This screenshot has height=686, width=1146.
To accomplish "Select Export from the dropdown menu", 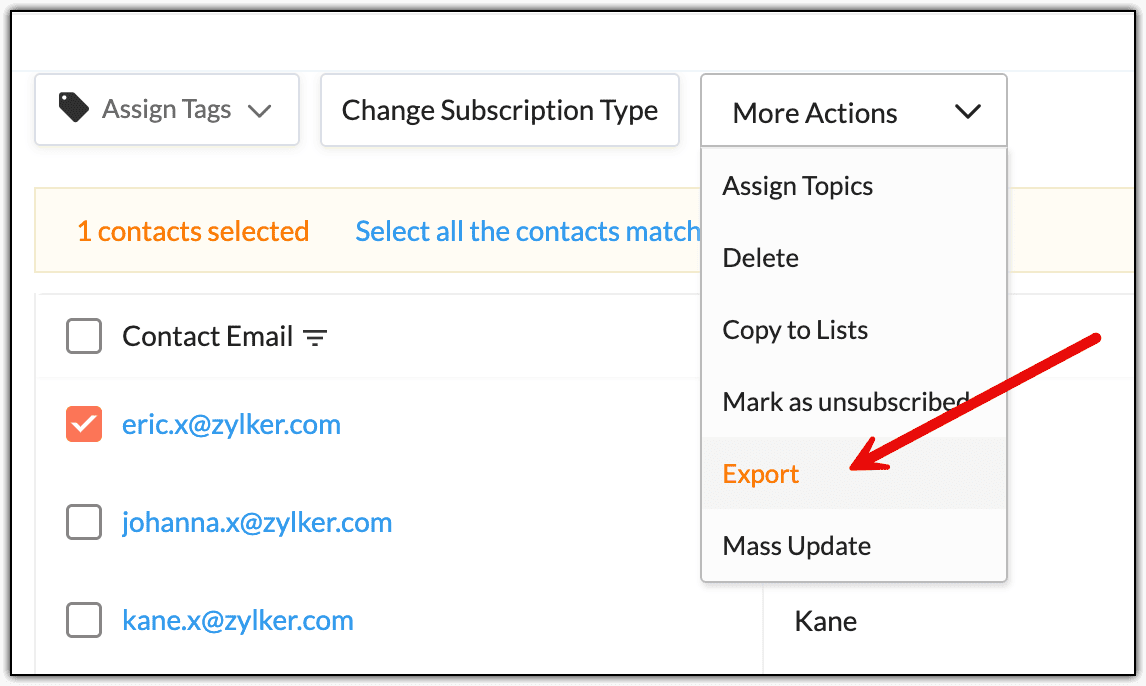I will pyautogui.click(x=761, y=474).
